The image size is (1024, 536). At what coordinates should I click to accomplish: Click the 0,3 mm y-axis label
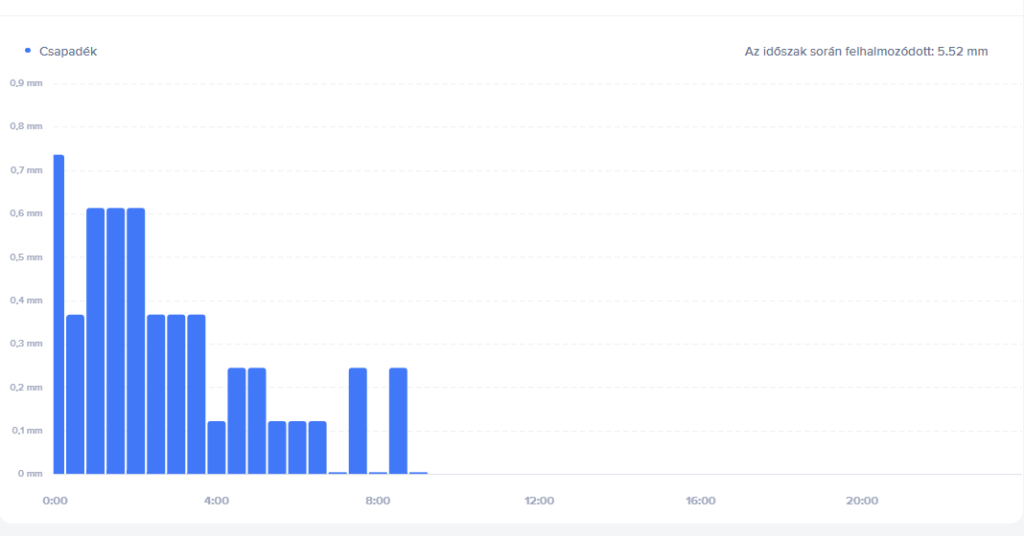(x=26, y=343)
